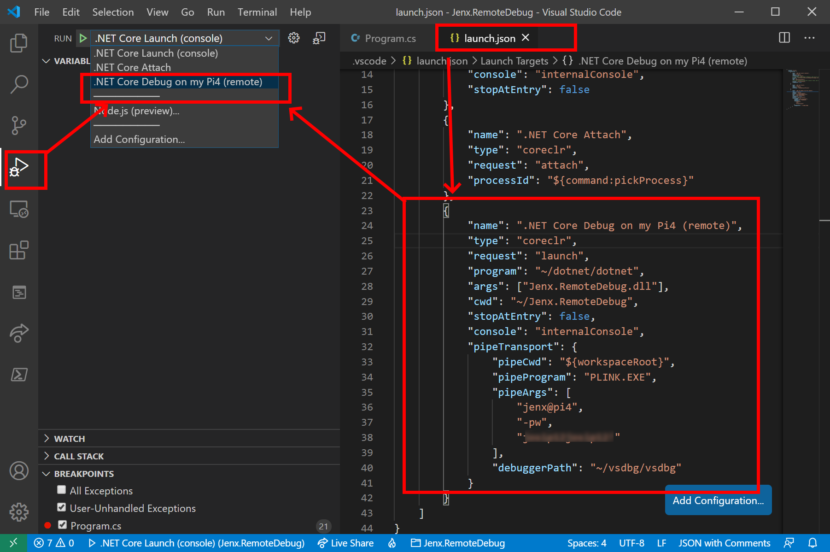Close the launch.json tab
Viewport: 830px width, 552px height.
pyautogui.click(x=526, y=38)
